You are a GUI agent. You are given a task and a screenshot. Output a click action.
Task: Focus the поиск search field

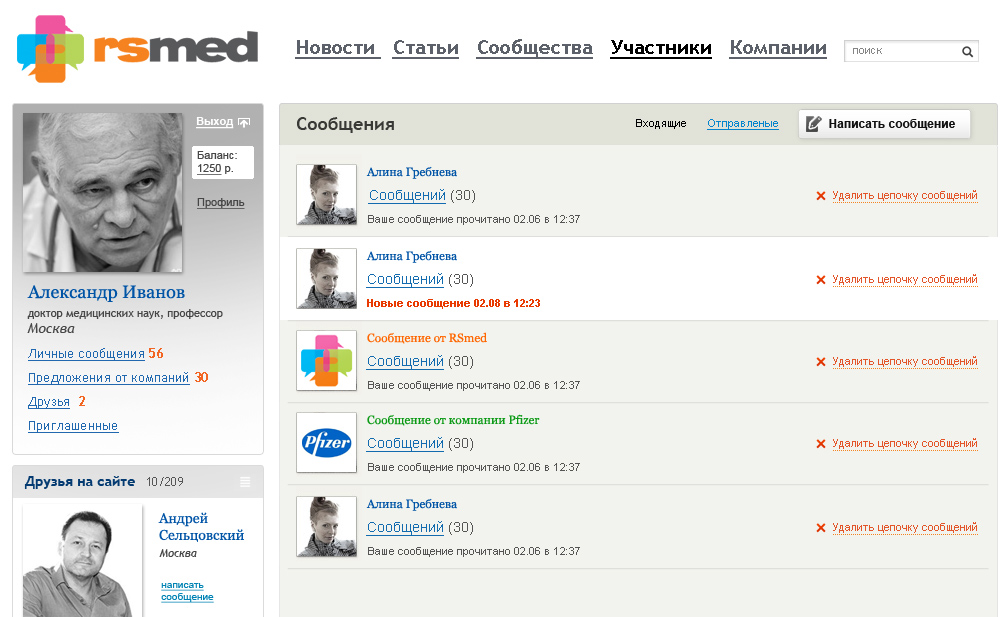pyautogui.click(x=902, y=51)
